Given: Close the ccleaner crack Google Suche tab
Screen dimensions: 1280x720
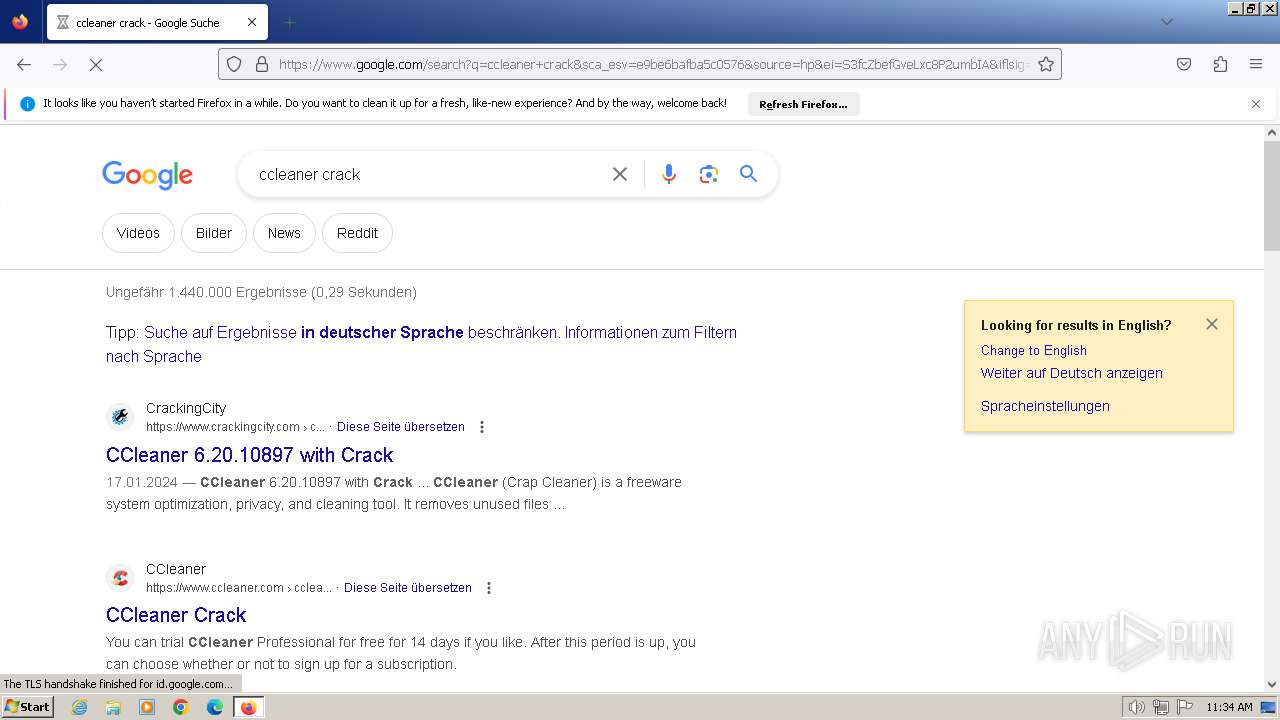Looking at the screenshot, I should (x=252, y=22).
